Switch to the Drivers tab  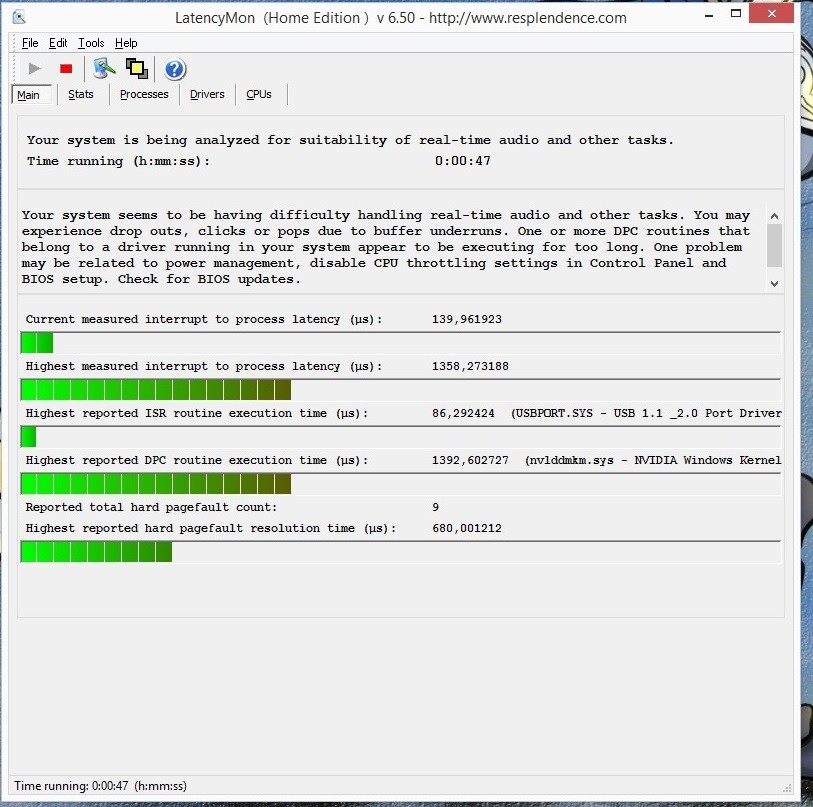[207, 94]
